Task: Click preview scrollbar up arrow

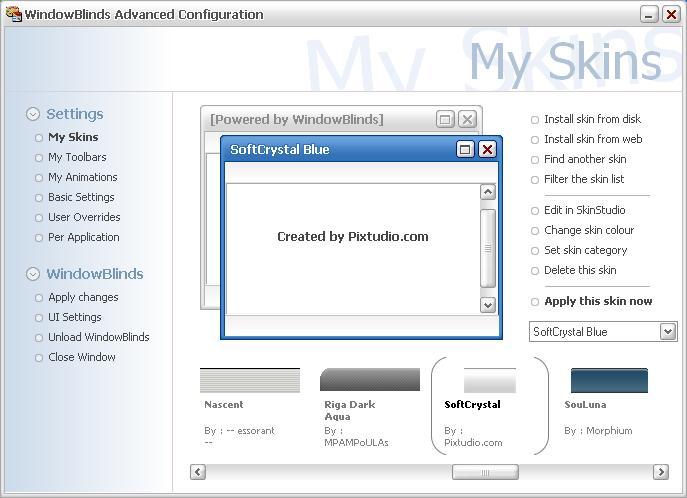Action: (x=488, y=192)
